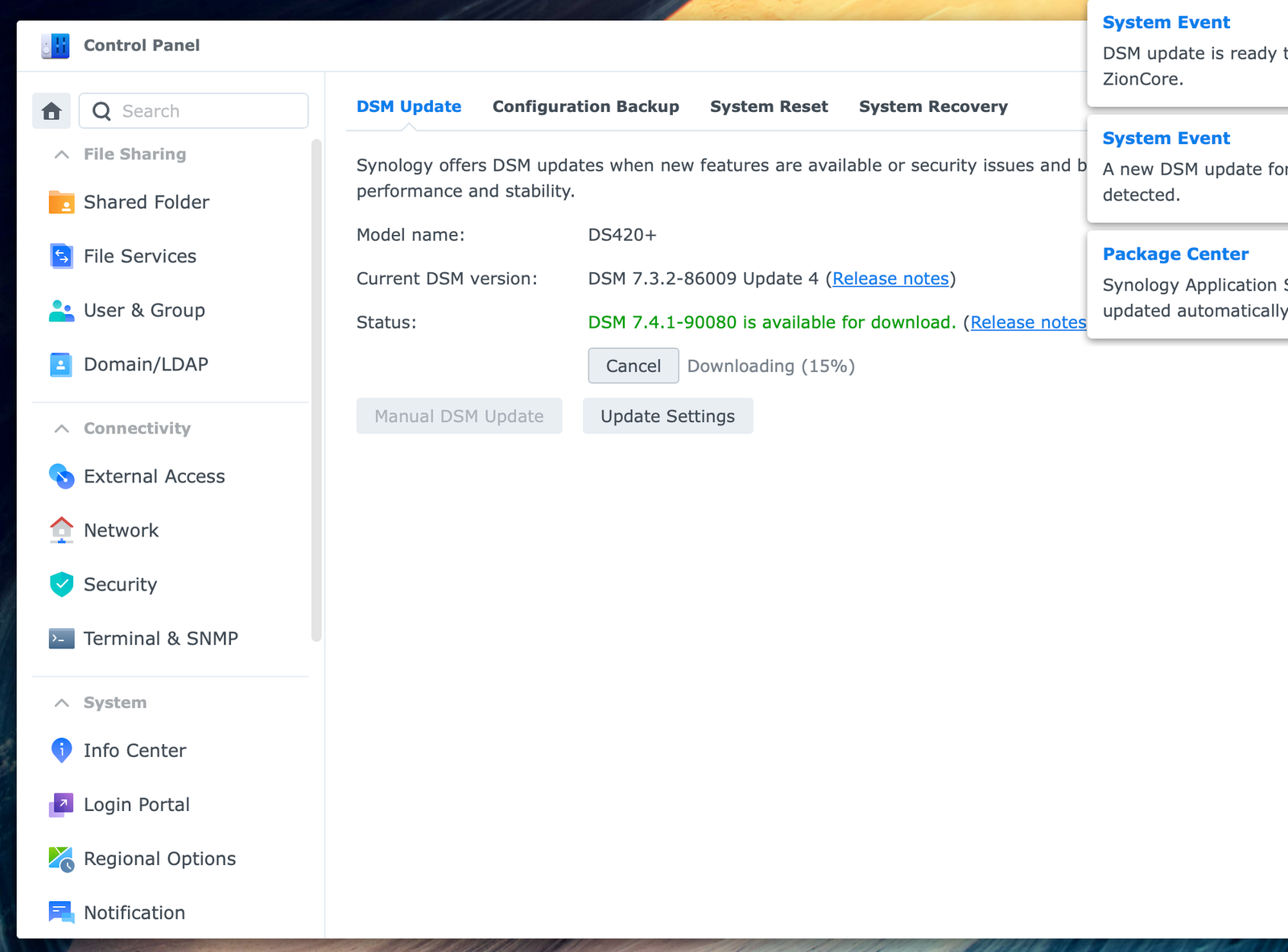
Task: Click the sidebar vertical scrollbar
Action: click(x=316, y=391)
